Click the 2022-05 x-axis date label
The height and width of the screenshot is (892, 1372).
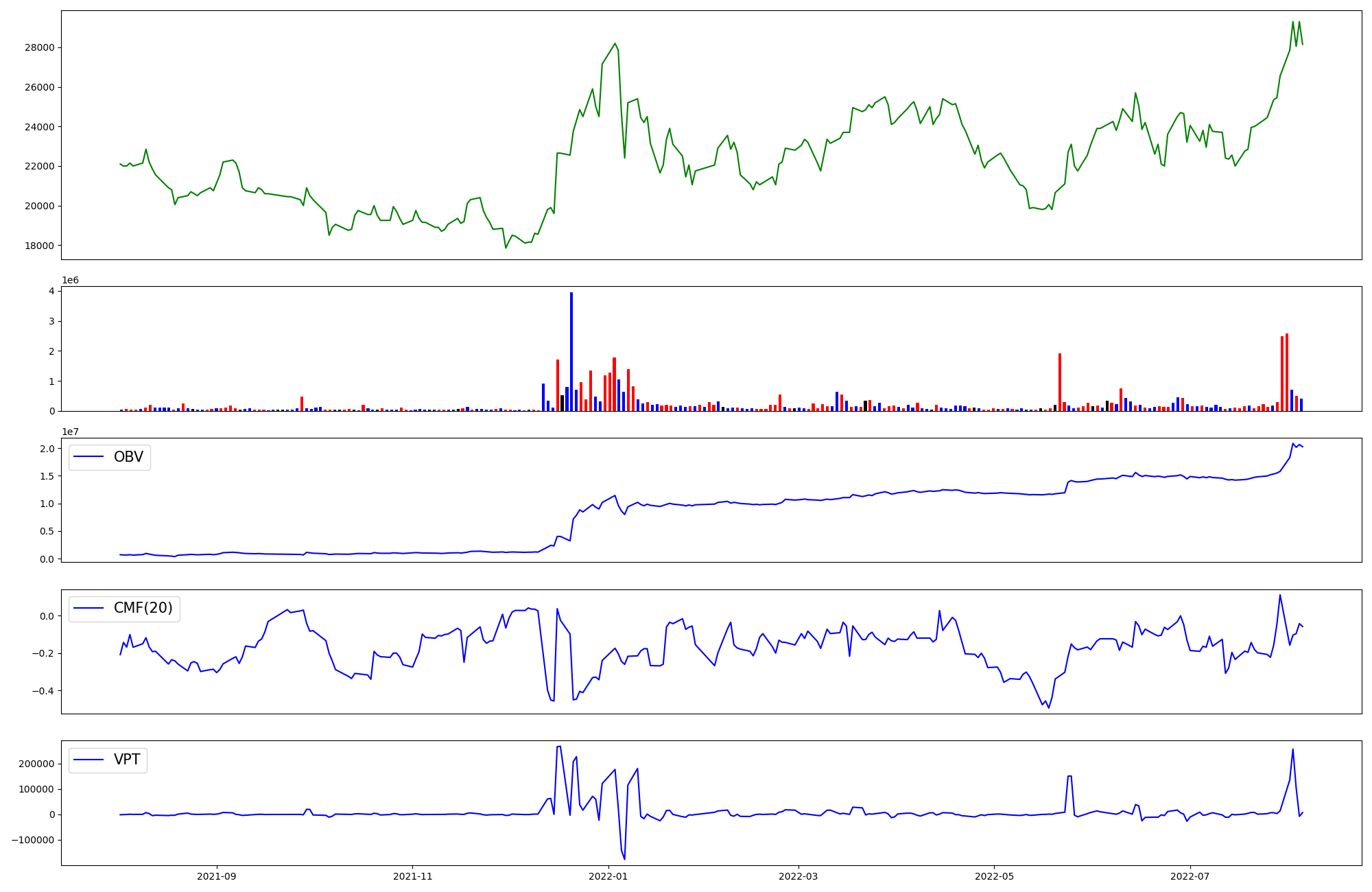[x=994, y=876]
